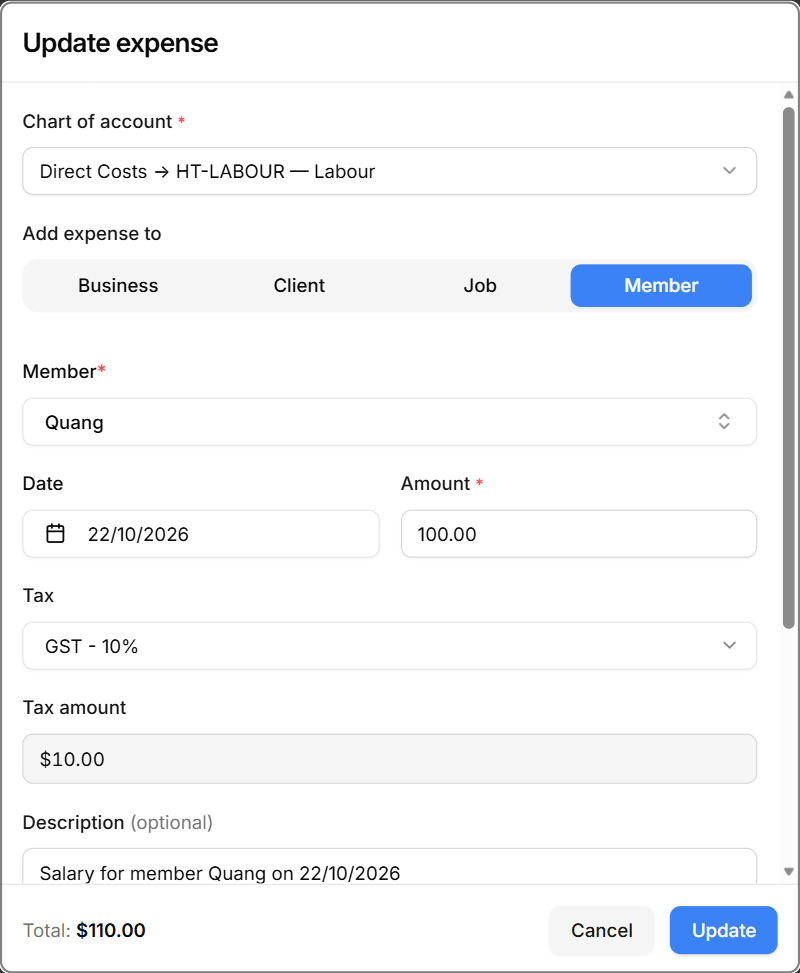
Task: Select the Member expense option
Action: [x=661, y=285]
